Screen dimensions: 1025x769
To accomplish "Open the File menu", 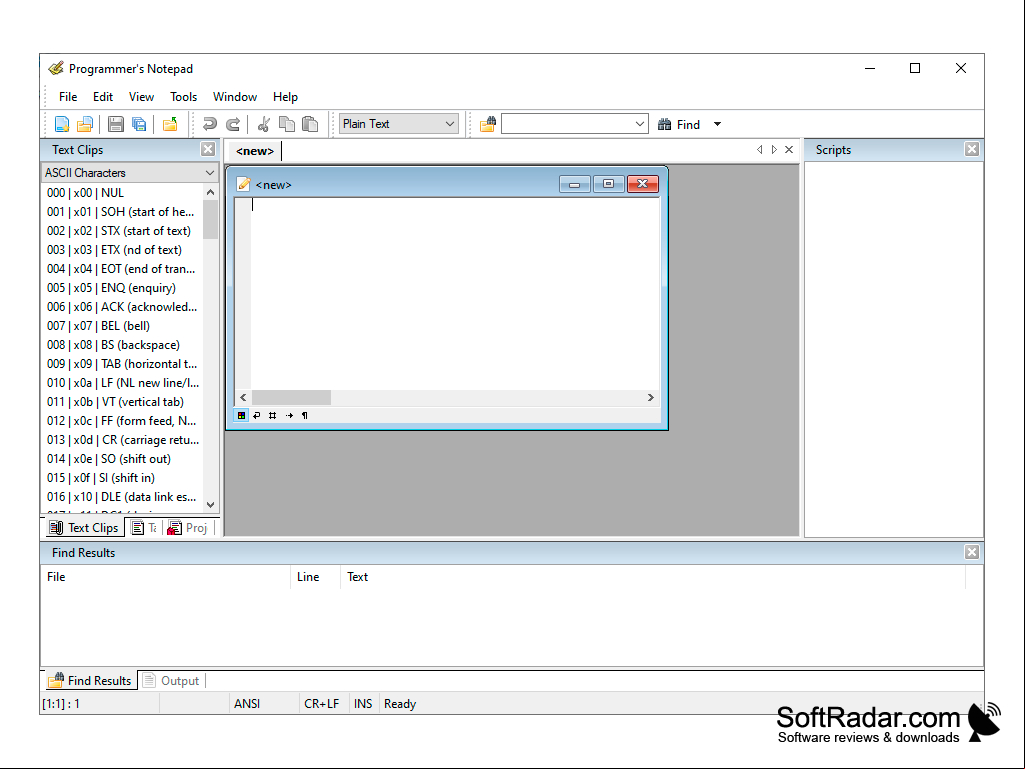I will 68,97.
